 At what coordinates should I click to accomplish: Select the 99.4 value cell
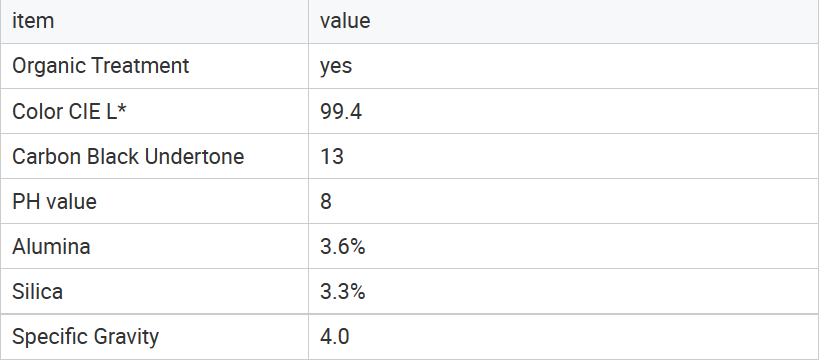coord(564,111)
